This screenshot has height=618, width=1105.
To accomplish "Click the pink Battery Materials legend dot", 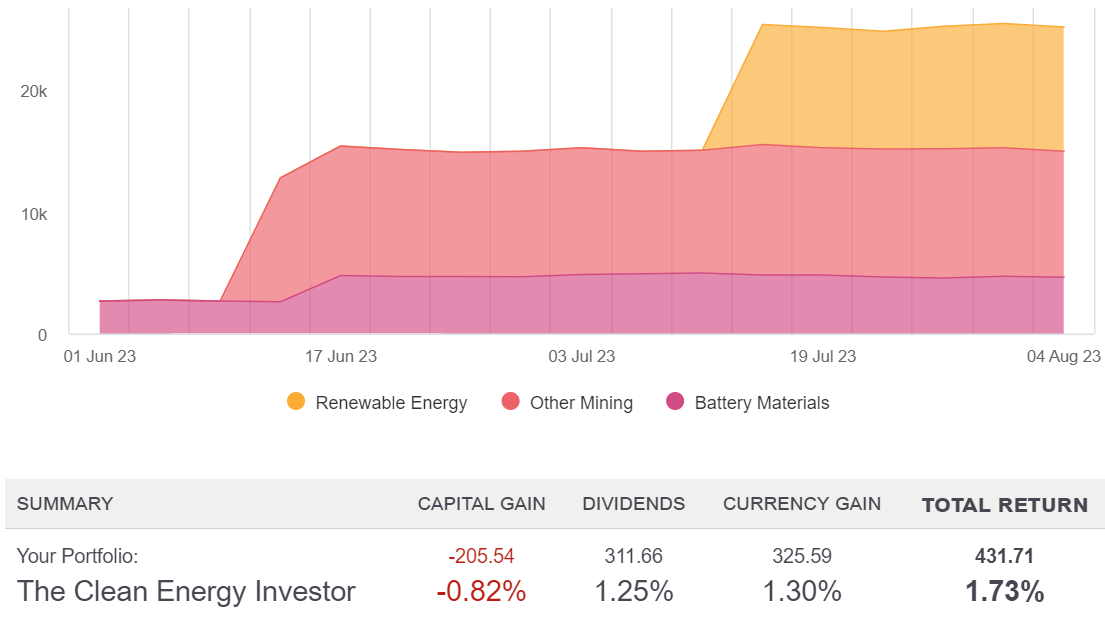I will pyautogui.click(x=675, y=402).
